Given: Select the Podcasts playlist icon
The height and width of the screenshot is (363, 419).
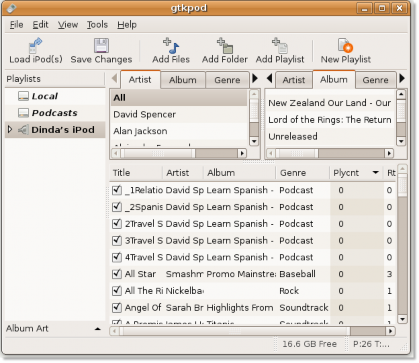Looking at the screenshot, I should (x=23, y=113).
